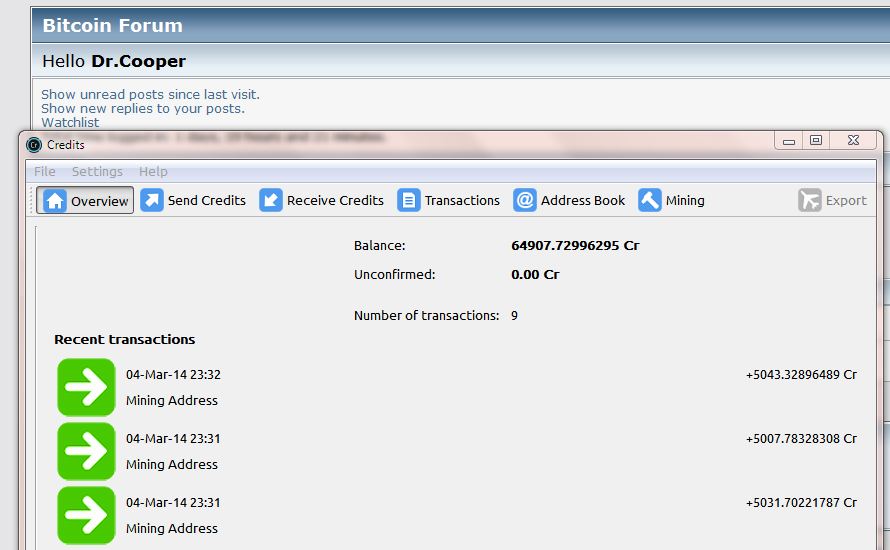Open the File menu
Viewport: 890px width, 550px height.
pos(44,171)
